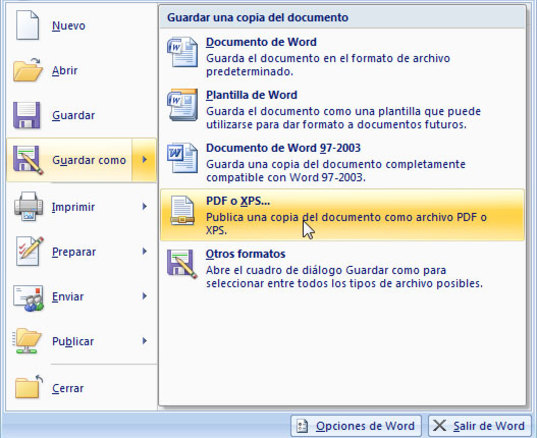The image size is (537, 438).
Task: Click the Word 97-2003 document icon
Action: pos(182,158)
